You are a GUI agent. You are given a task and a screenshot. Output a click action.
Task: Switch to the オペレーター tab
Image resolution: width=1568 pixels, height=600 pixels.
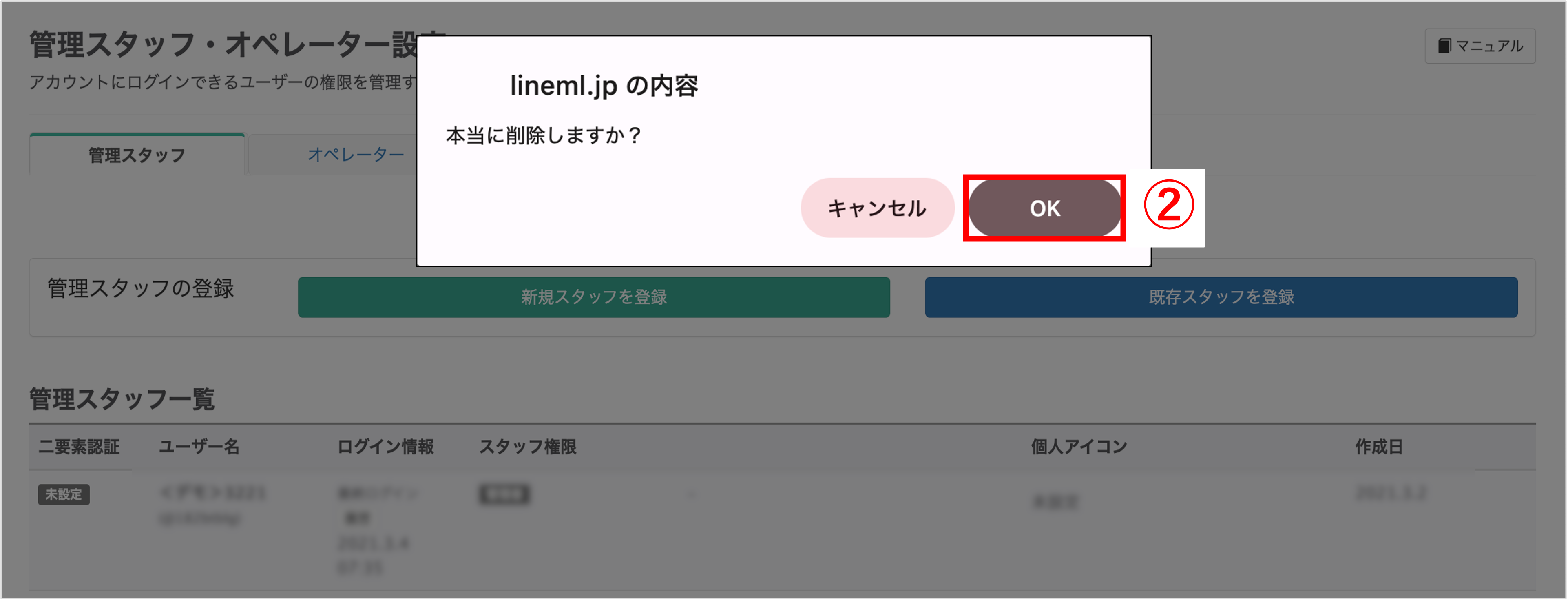356,155
